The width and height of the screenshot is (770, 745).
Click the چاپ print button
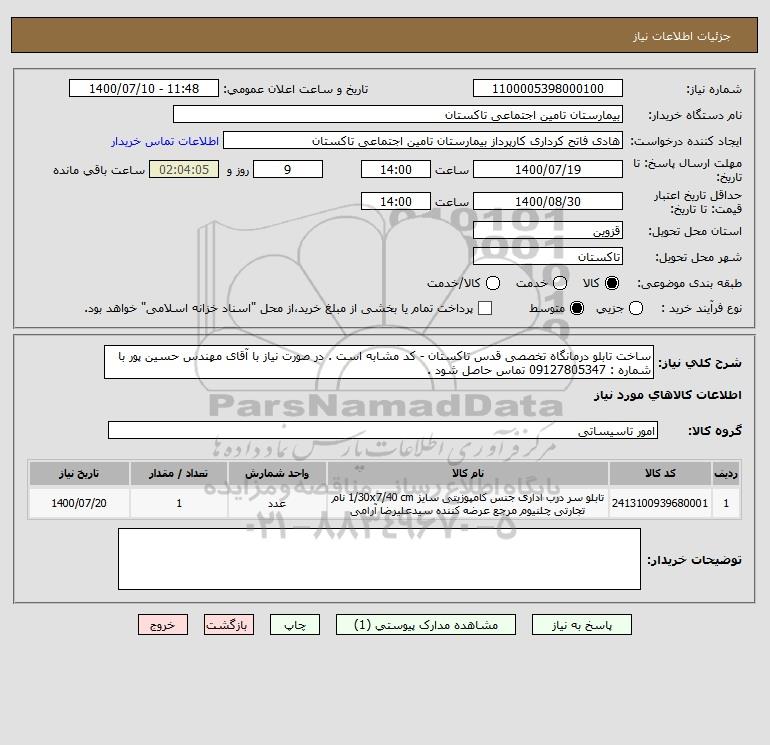pyautogui.click(x=295, y=625)
